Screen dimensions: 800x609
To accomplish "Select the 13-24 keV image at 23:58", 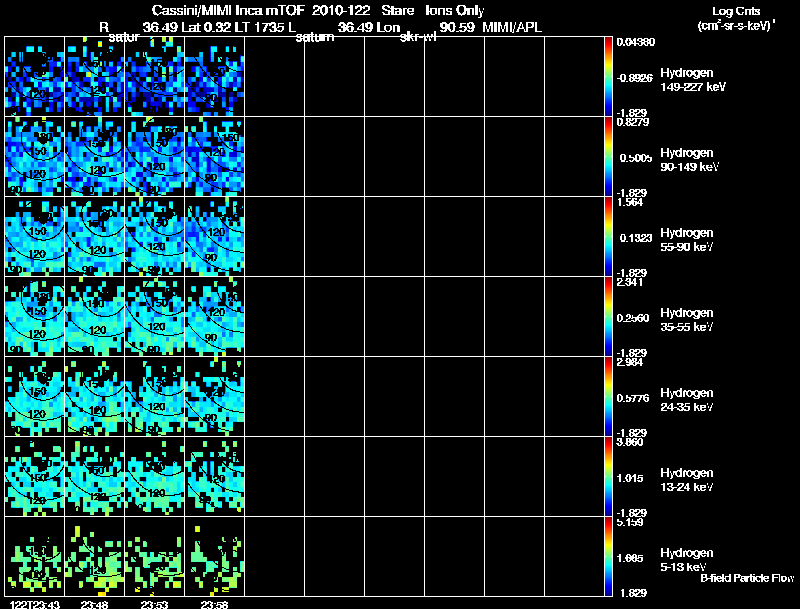I will [x=215, y=476].
